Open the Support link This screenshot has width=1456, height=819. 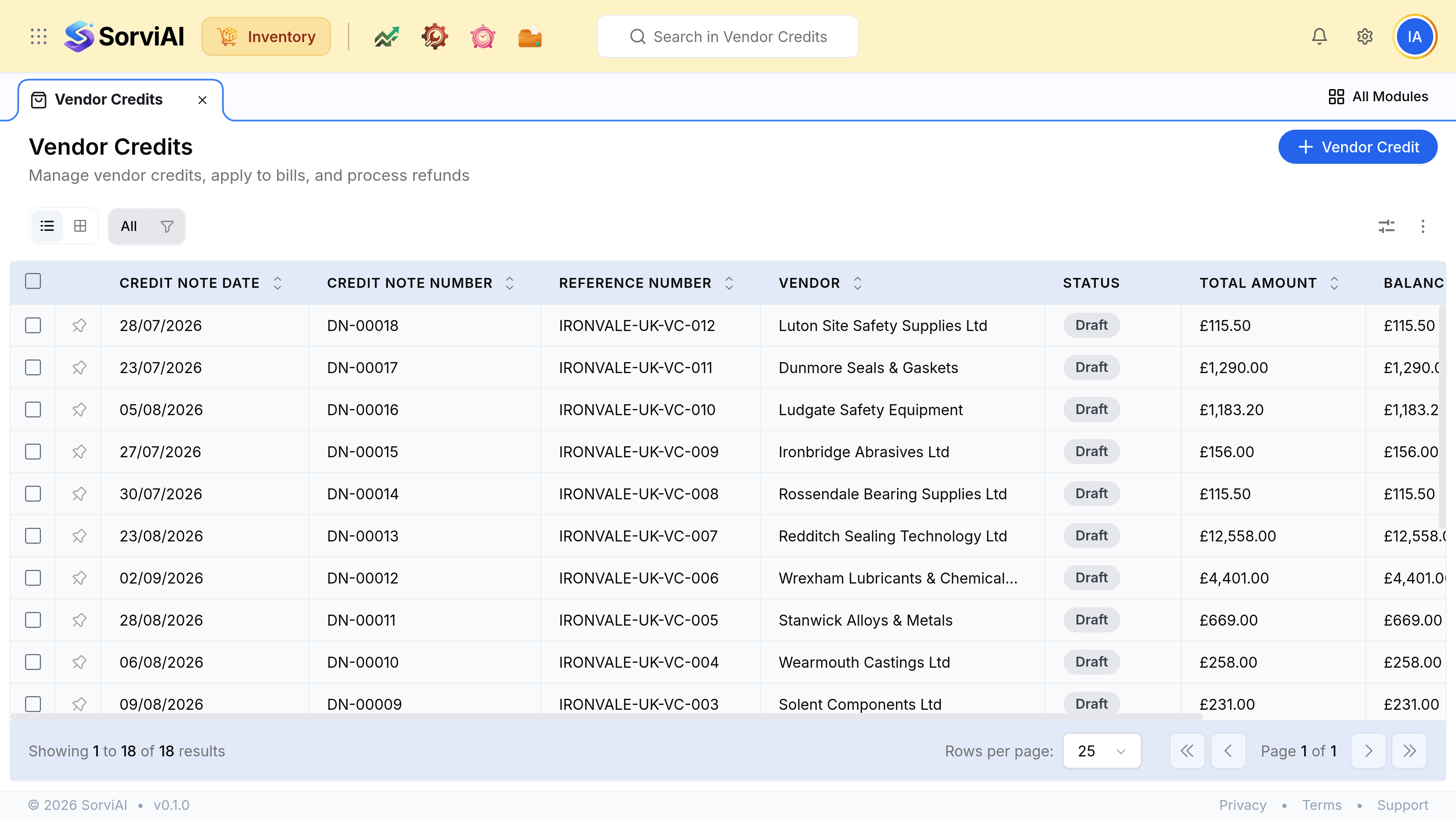click(x=1402, y=805)
